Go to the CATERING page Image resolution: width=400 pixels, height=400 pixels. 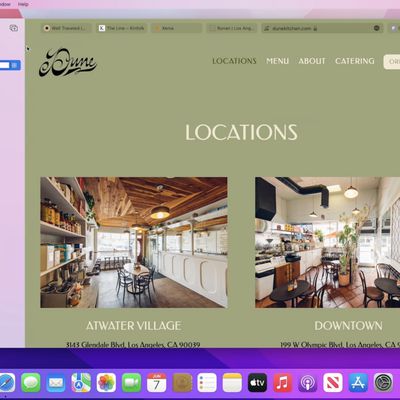coord(355,61)
